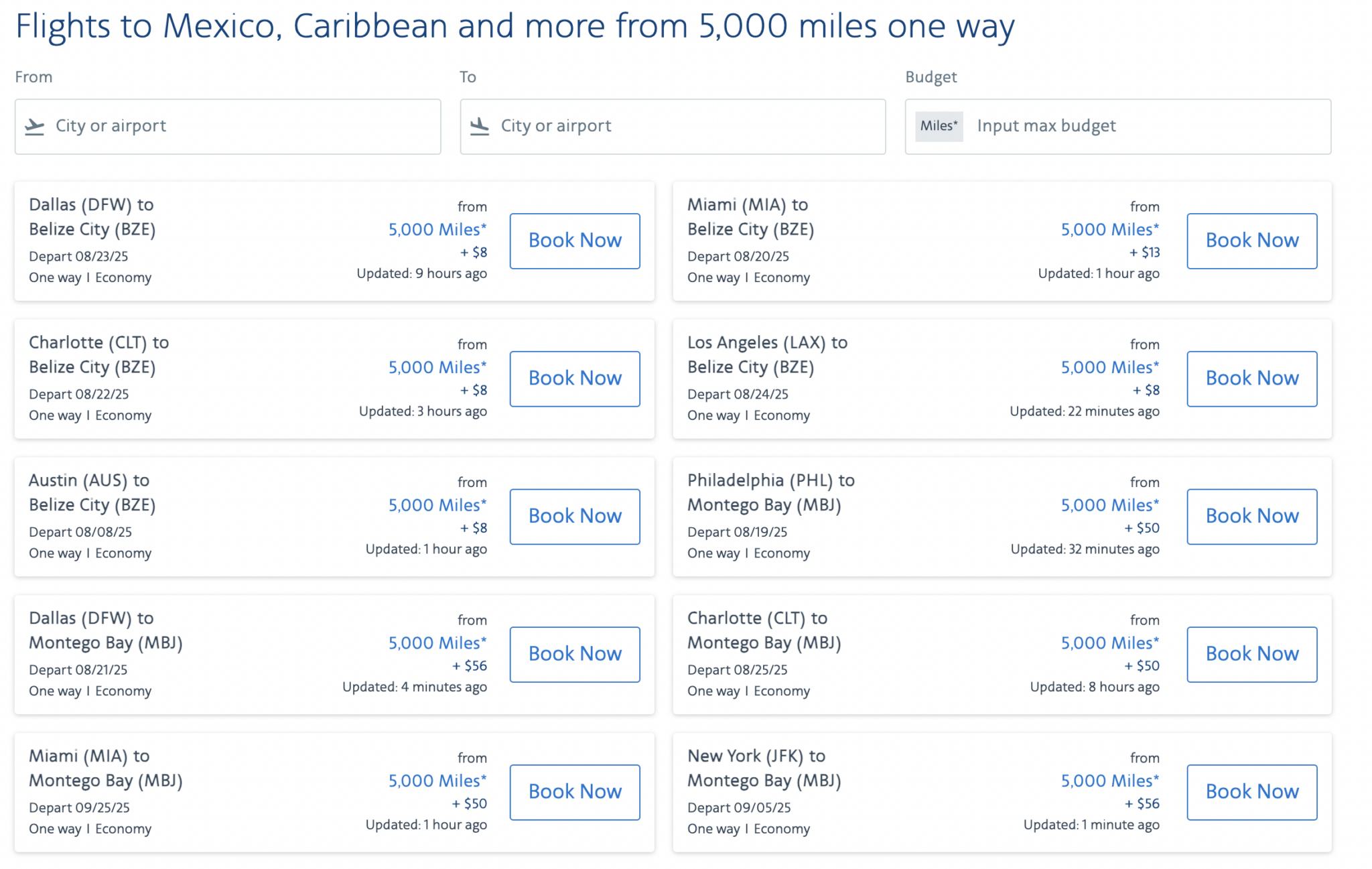This screenshot has width=1372, height=869.
Task: Book Charlotte to Belize City flight
Action: coord(574,379)
